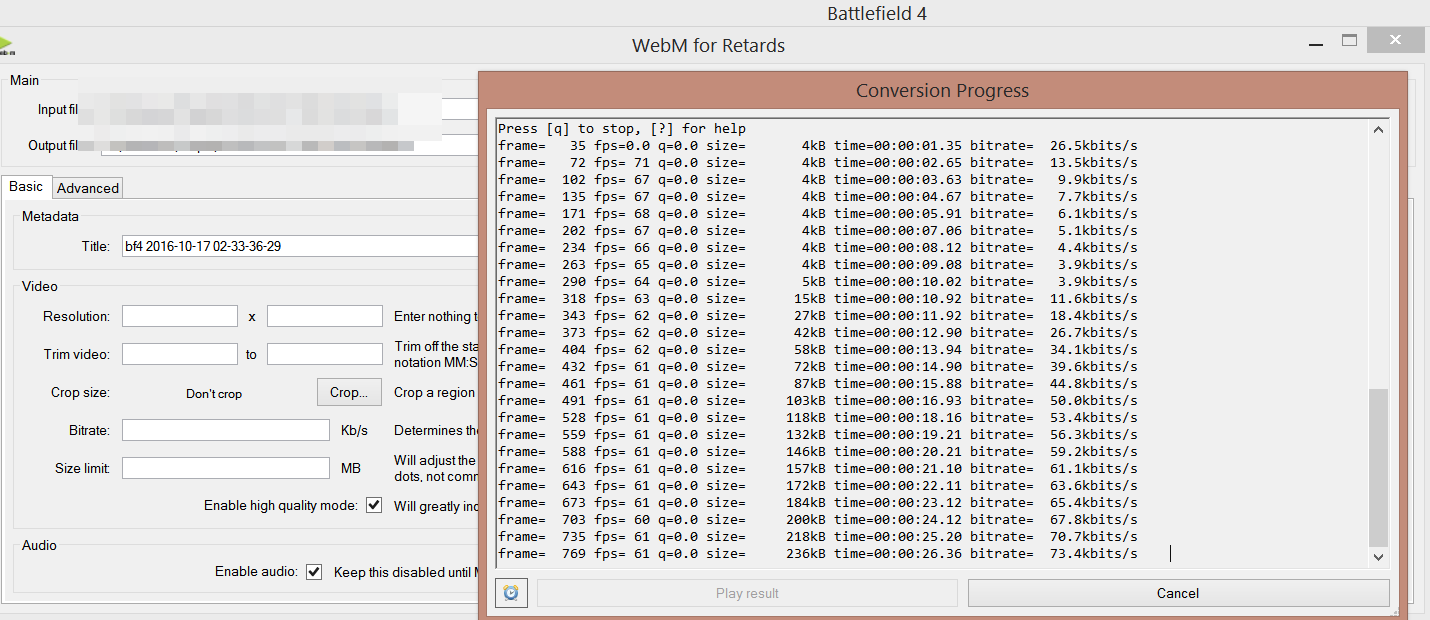The image size is (1430, 620).
Task: Click log line for frame 769
Action: 818,553
